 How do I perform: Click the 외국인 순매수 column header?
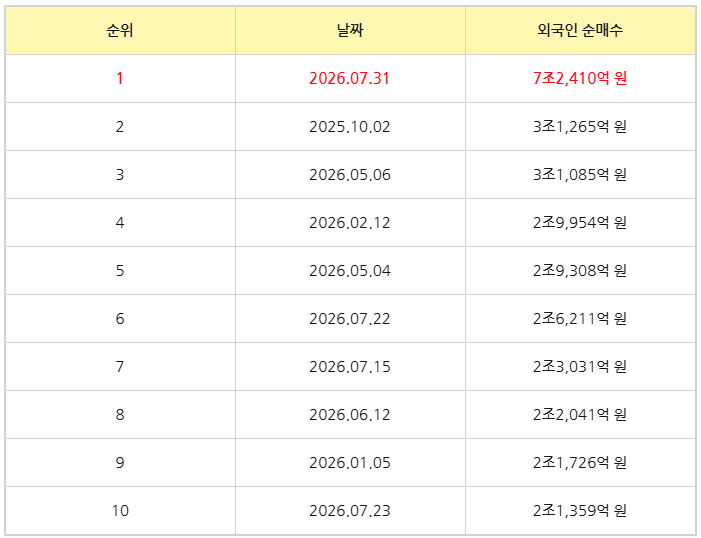pos(580,30)
